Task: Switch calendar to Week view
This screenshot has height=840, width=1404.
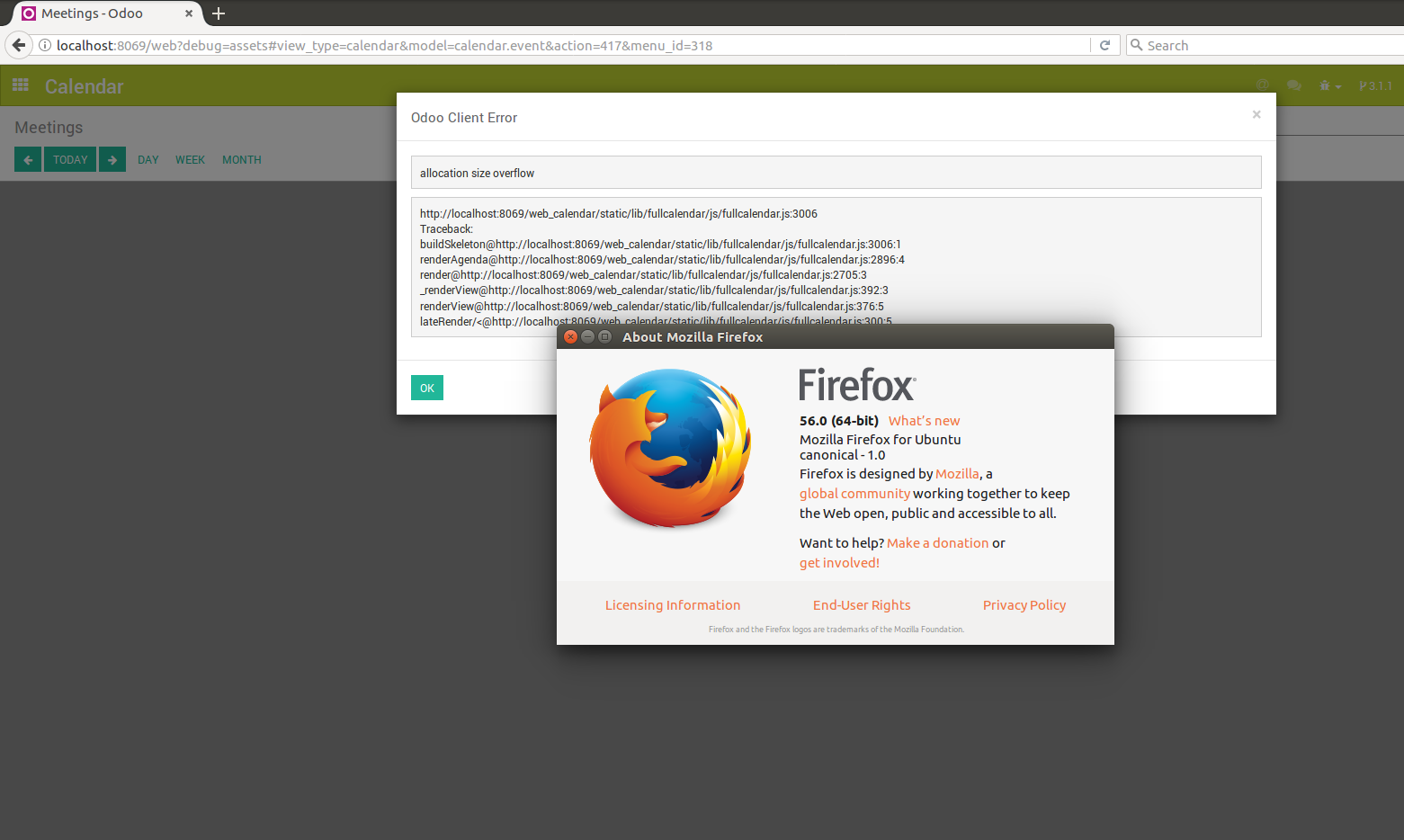Action: coord(190,159)
